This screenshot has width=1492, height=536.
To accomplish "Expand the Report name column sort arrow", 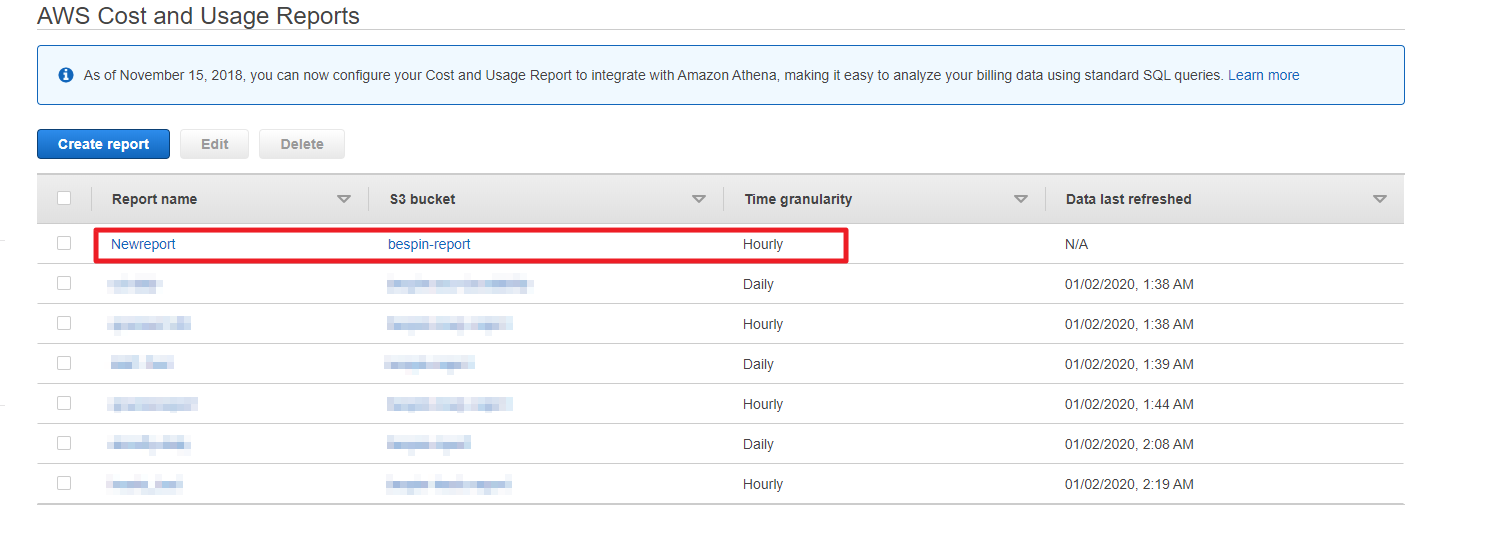I will (344, 199).
